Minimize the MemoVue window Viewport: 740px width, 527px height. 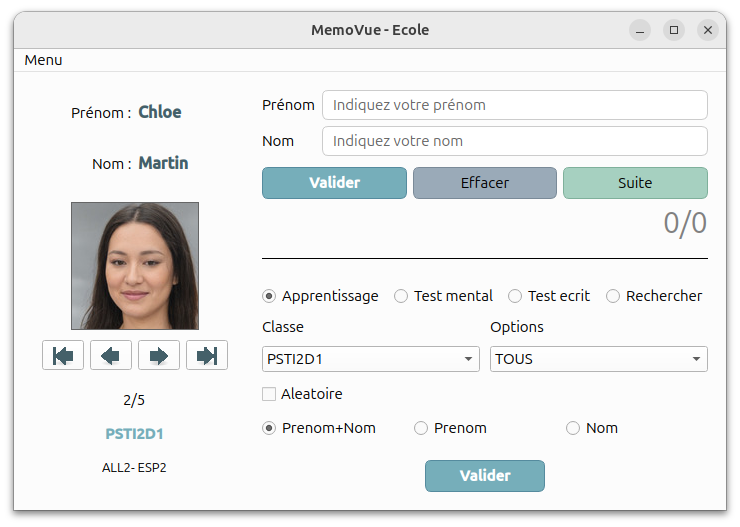tap(640, 30)
